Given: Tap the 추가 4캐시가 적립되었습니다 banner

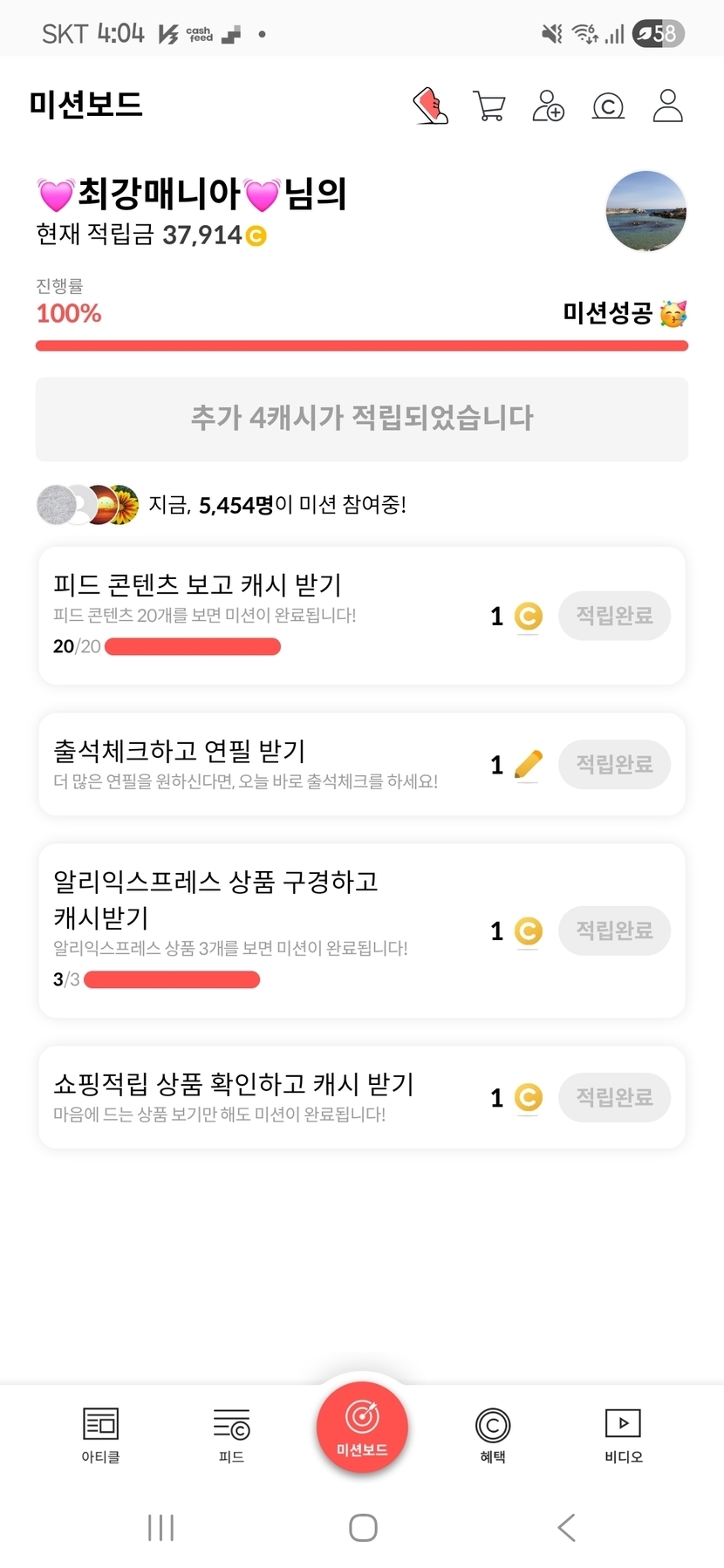Looking at the screenshot, I should pyautogui.click(x=362, y=419).
